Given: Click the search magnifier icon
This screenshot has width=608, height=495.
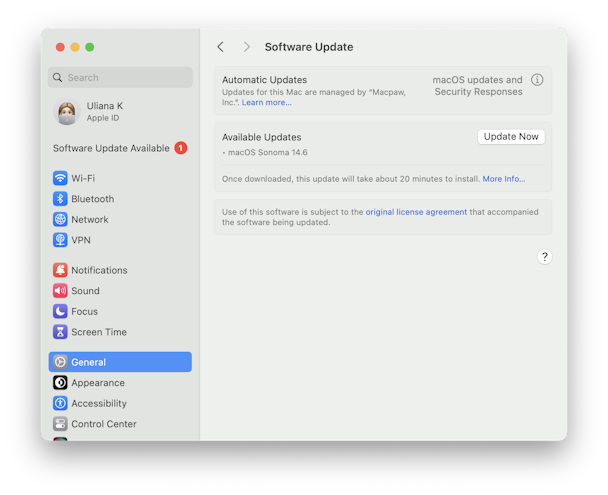Looking at the screenshot, I should (57, 78).
